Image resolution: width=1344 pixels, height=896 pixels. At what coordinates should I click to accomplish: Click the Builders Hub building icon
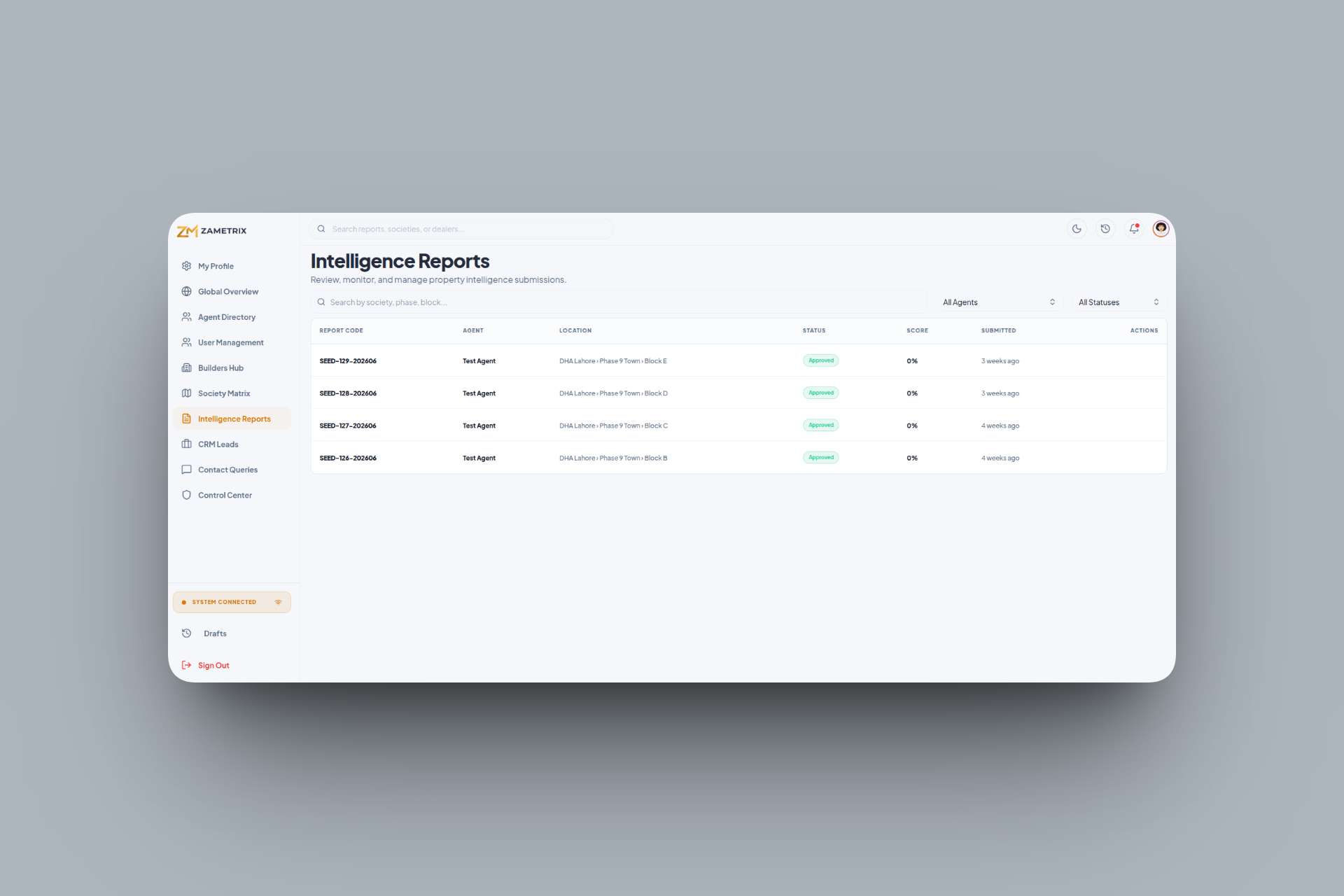click(x=186, y=367)
